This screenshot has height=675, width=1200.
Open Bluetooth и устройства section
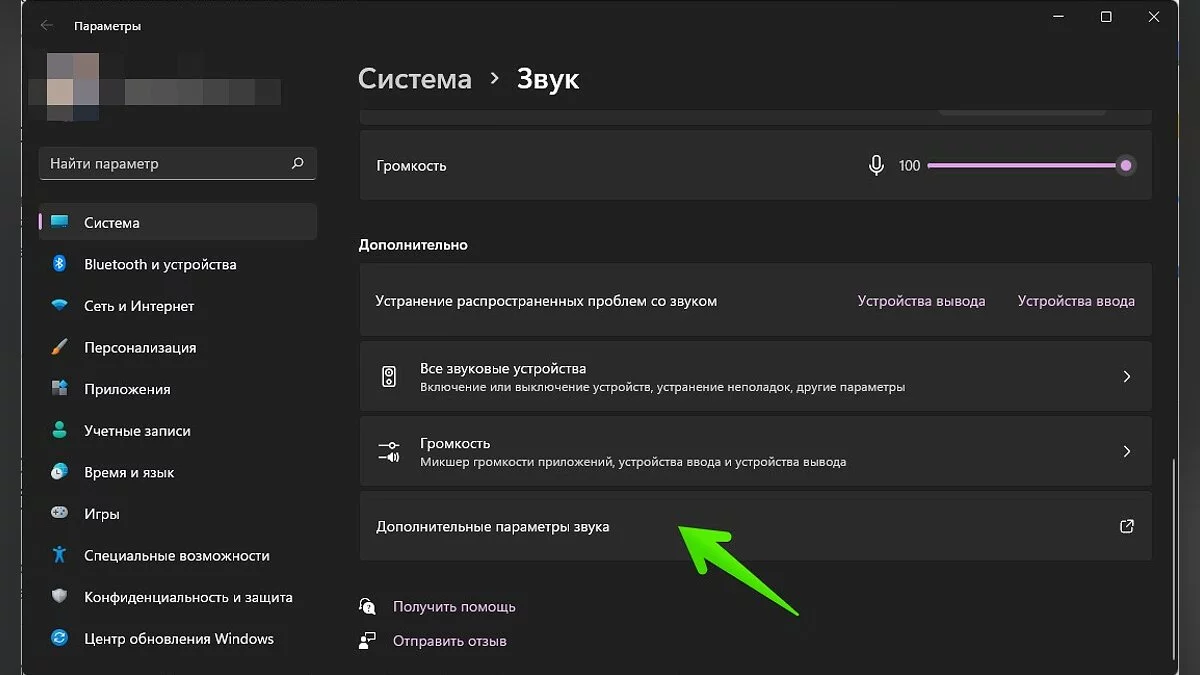click(160, 265)
